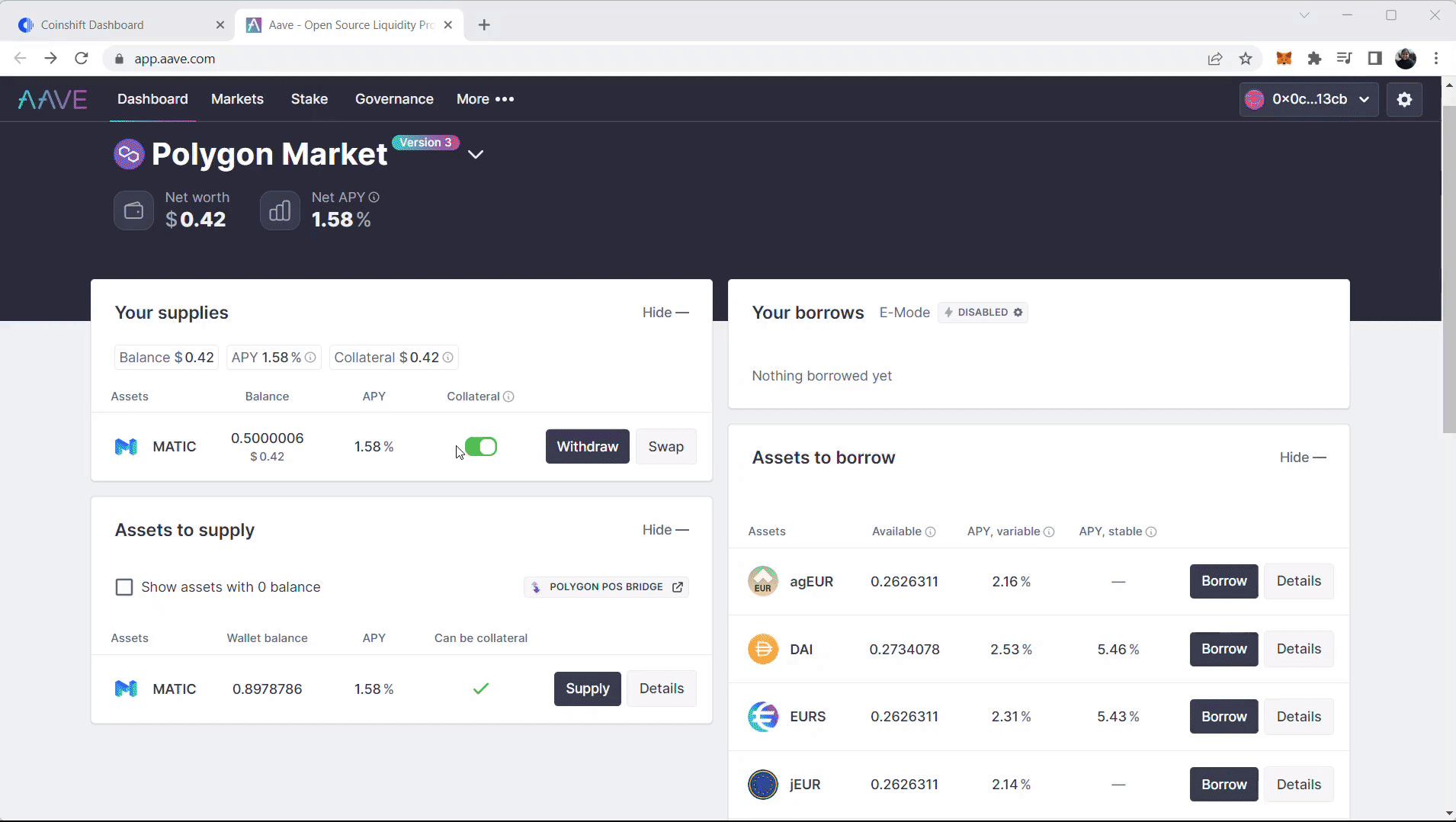1456x822 pixels.
Task: Open Chrome side panel icon
Action: coord(1375,59)
